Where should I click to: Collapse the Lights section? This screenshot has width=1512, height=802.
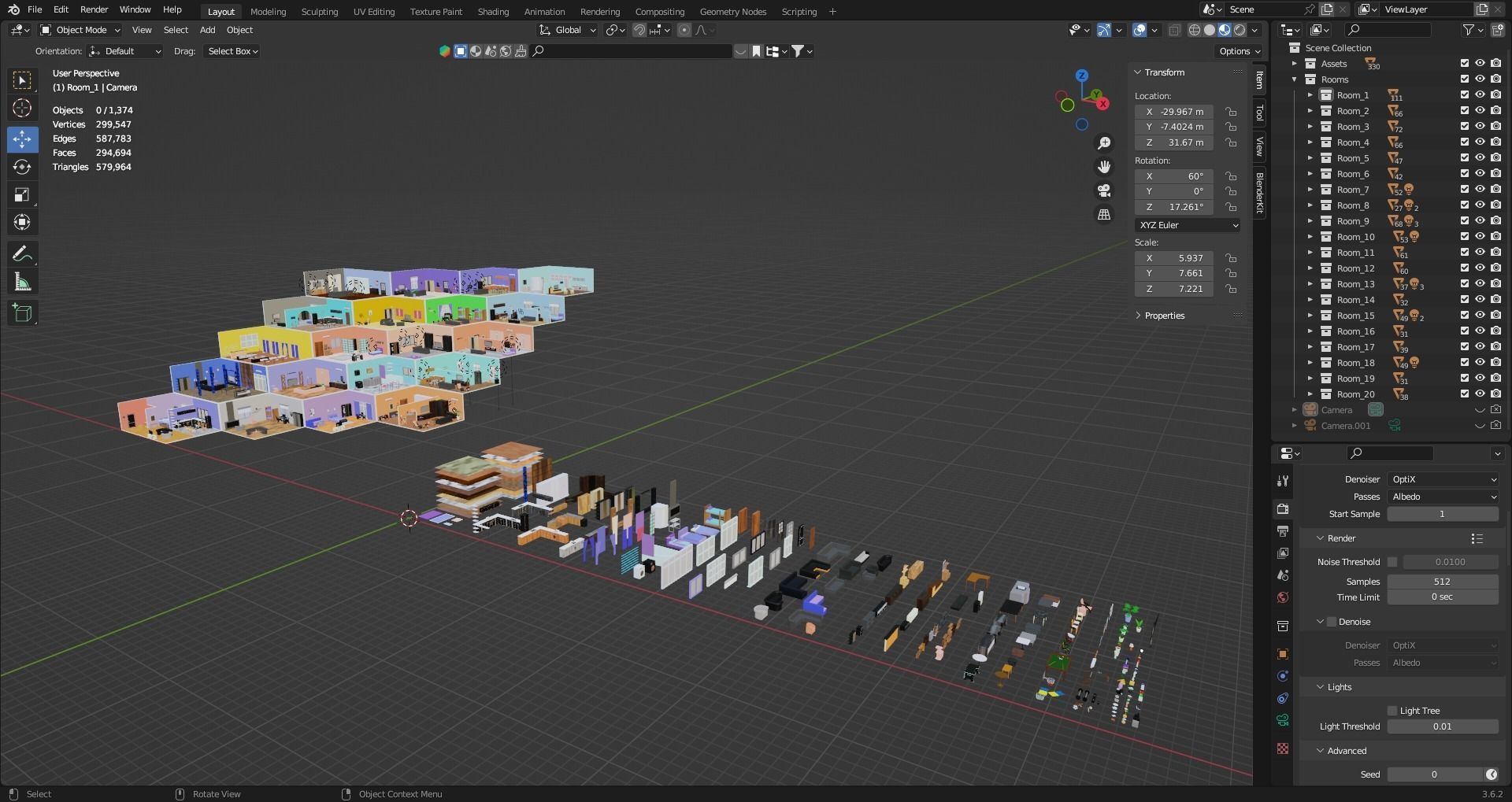pos(1339,687)
